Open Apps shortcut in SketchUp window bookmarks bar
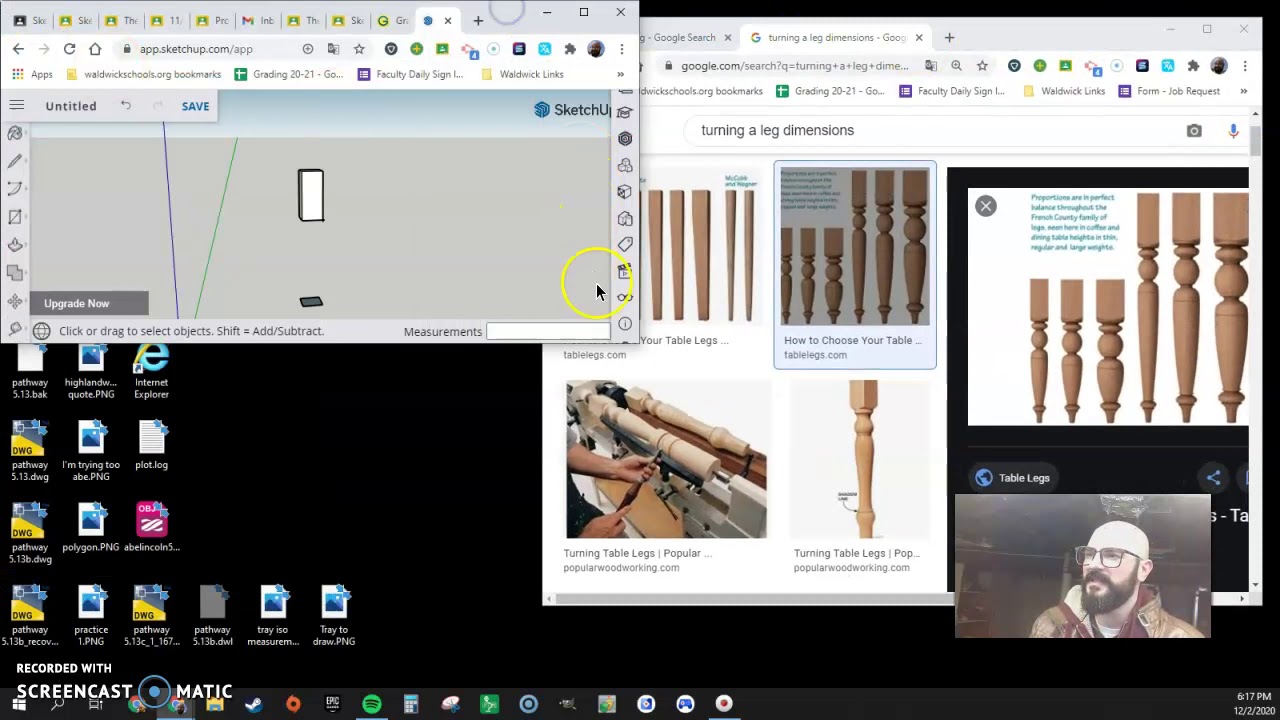 coord(32,74)
